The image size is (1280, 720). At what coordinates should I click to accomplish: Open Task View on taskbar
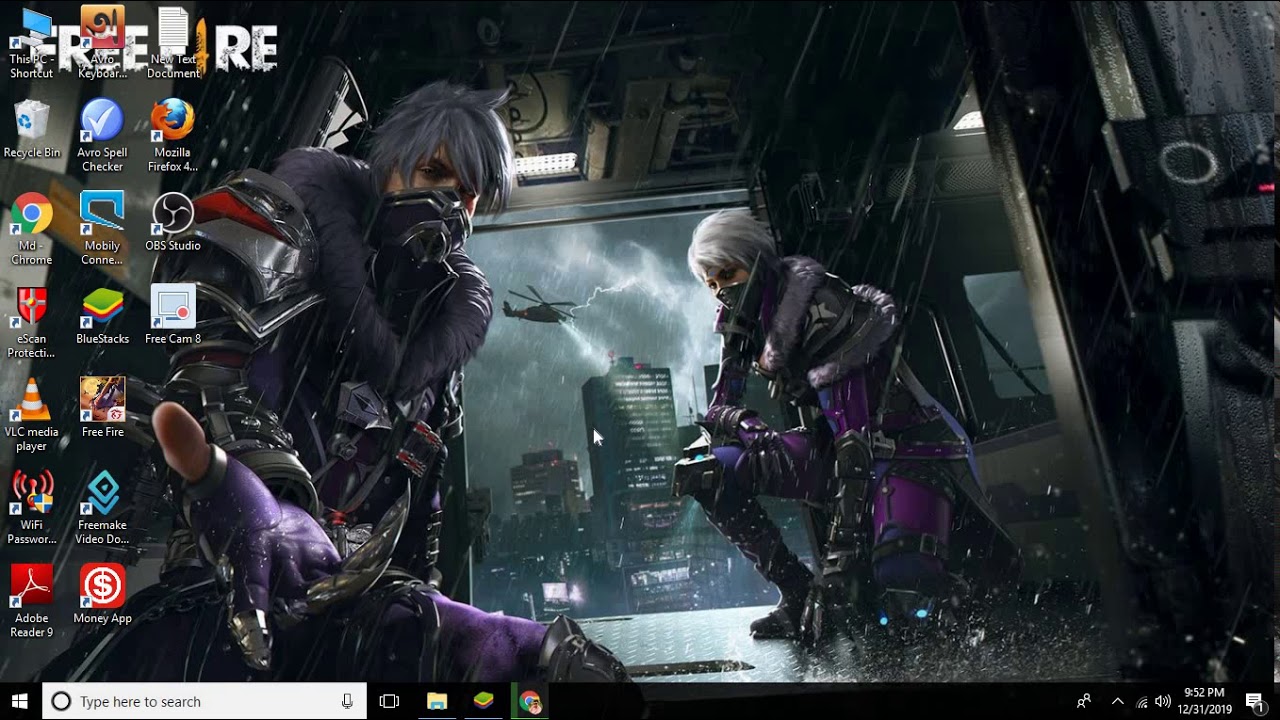click(x=389, y=701)
